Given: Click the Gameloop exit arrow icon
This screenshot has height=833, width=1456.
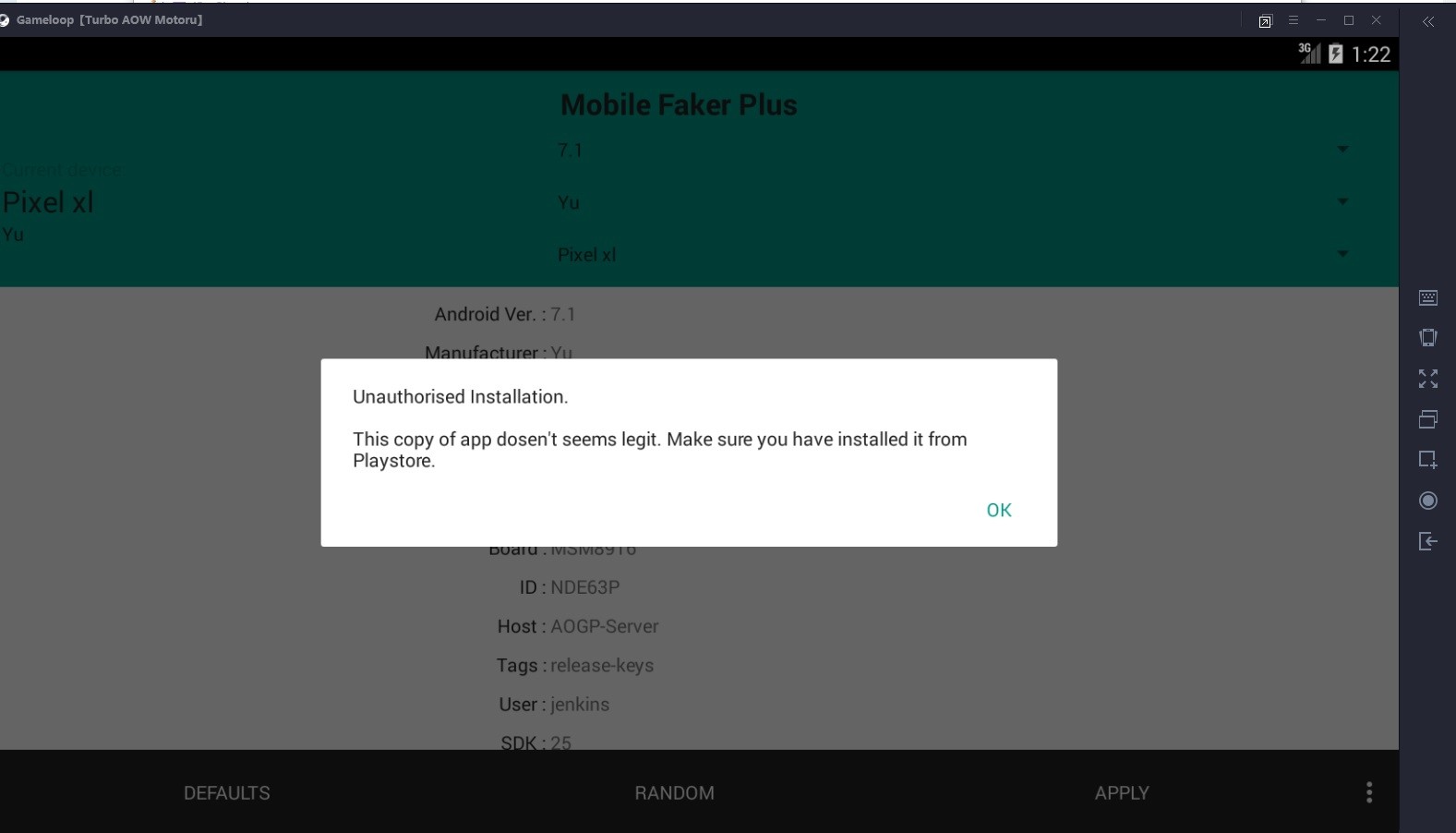Looking at the screenshot, I should (x=1428, y=541).
